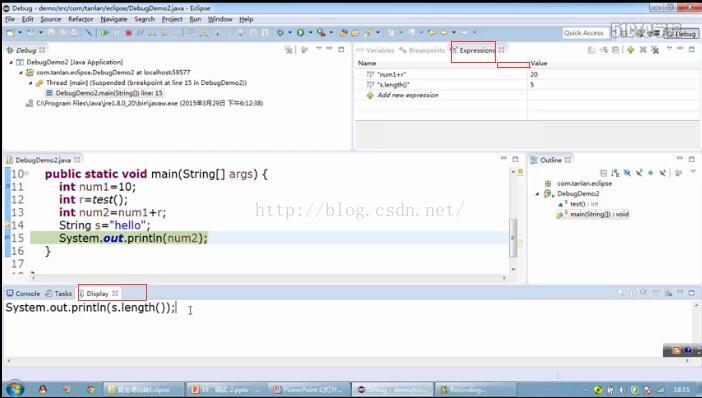Select DebugDemo2.main stack frame line 15

pyautogui.click(x=109, y=93)
